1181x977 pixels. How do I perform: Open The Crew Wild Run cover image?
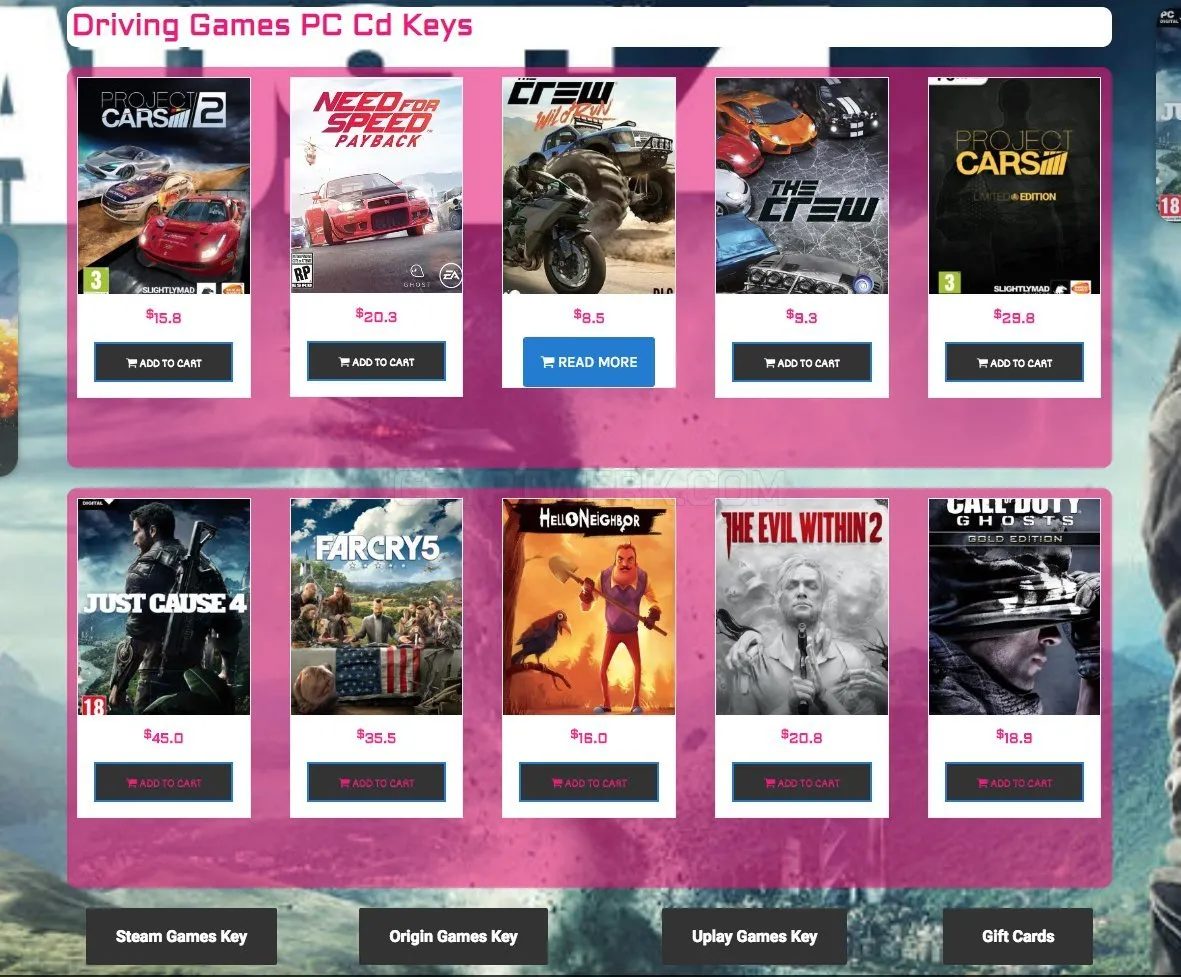pos(589,185)
